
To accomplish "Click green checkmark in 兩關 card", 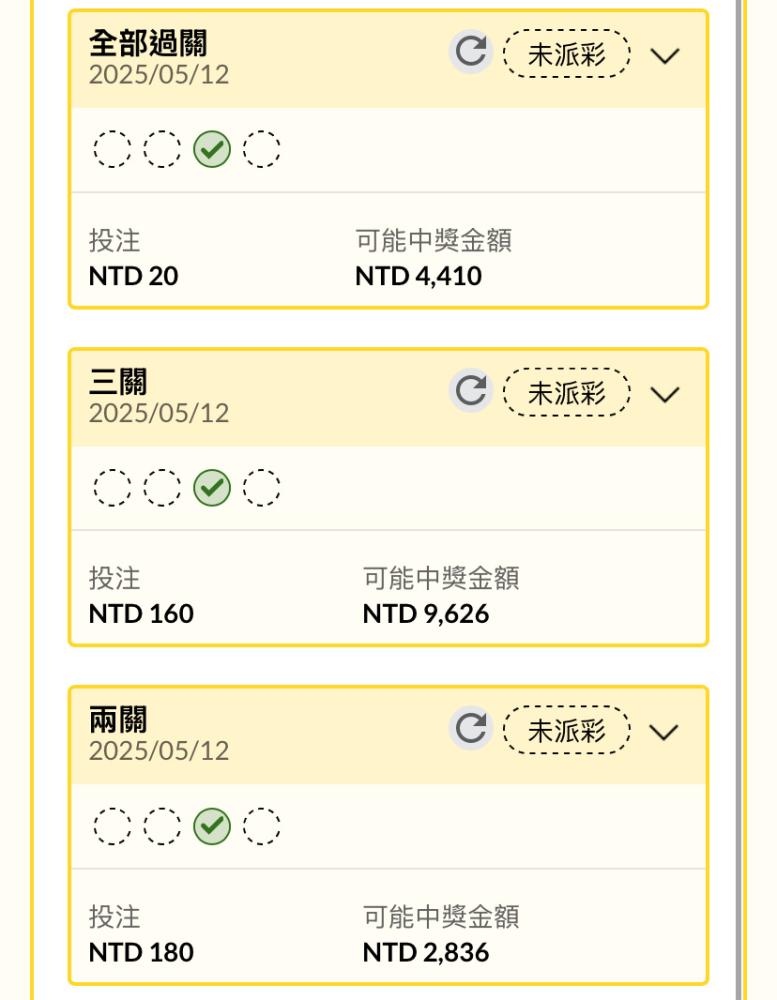I will click(212, 826).
